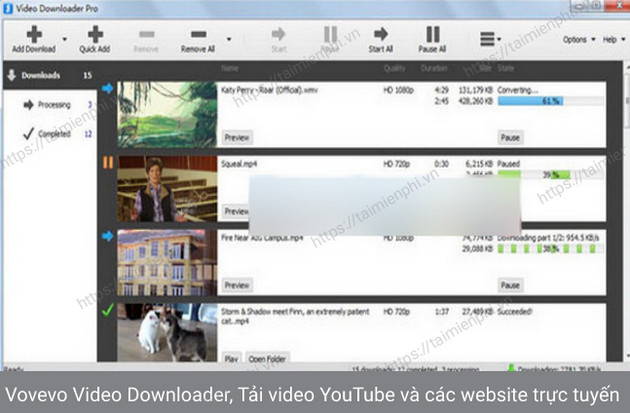The height and width of the screenshot is (413, 630).
Task: Click the Quick Add plus icon
Action: click(x=95, y=34)
